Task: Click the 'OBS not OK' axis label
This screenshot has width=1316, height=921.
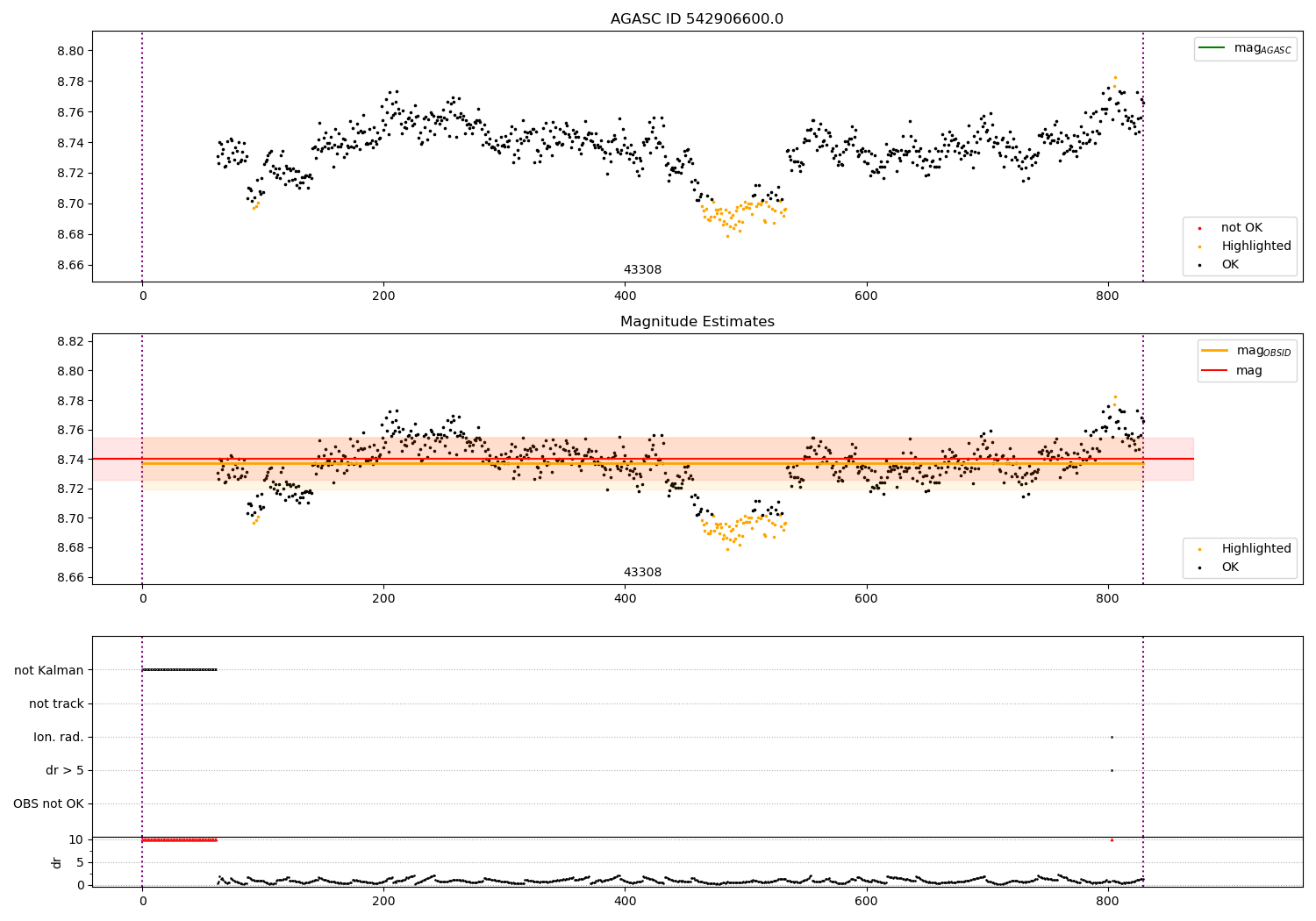Action: (48, 803)
